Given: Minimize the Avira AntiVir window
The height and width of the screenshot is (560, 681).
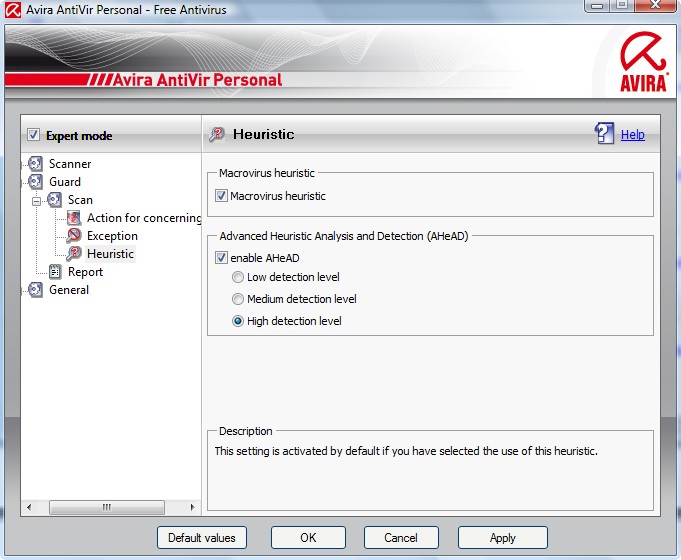Looking at the screenshot, I should pyautogui.click(x=597, y=6).
